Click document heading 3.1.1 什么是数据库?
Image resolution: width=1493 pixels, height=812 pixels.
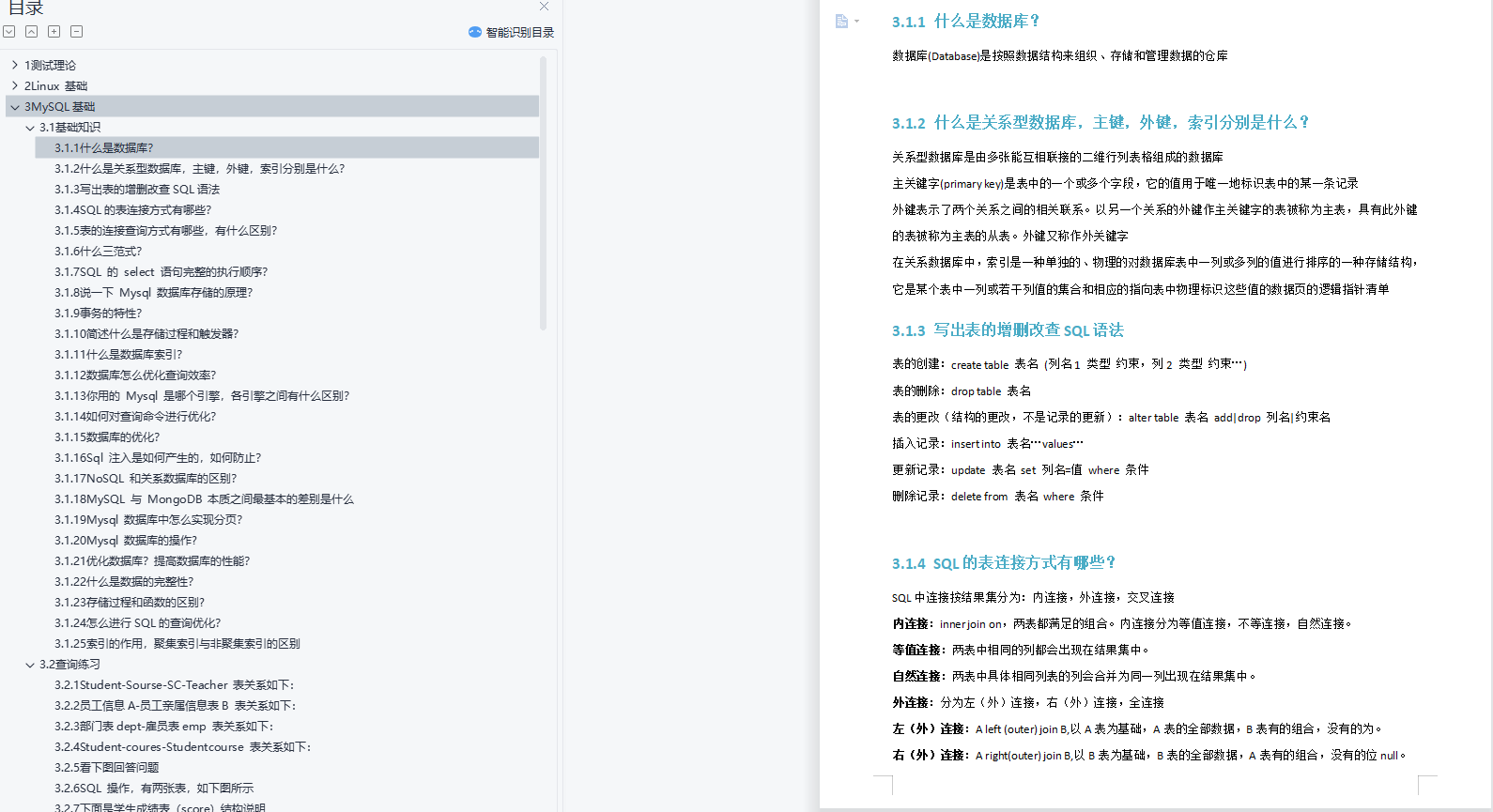tap(965, 22)
